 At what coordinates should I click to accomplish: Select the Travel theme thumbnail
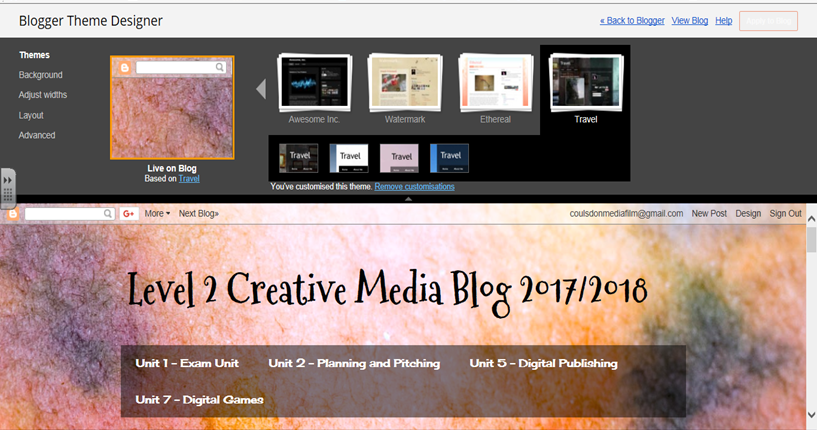pyautogui.click(x=586, y=83)
